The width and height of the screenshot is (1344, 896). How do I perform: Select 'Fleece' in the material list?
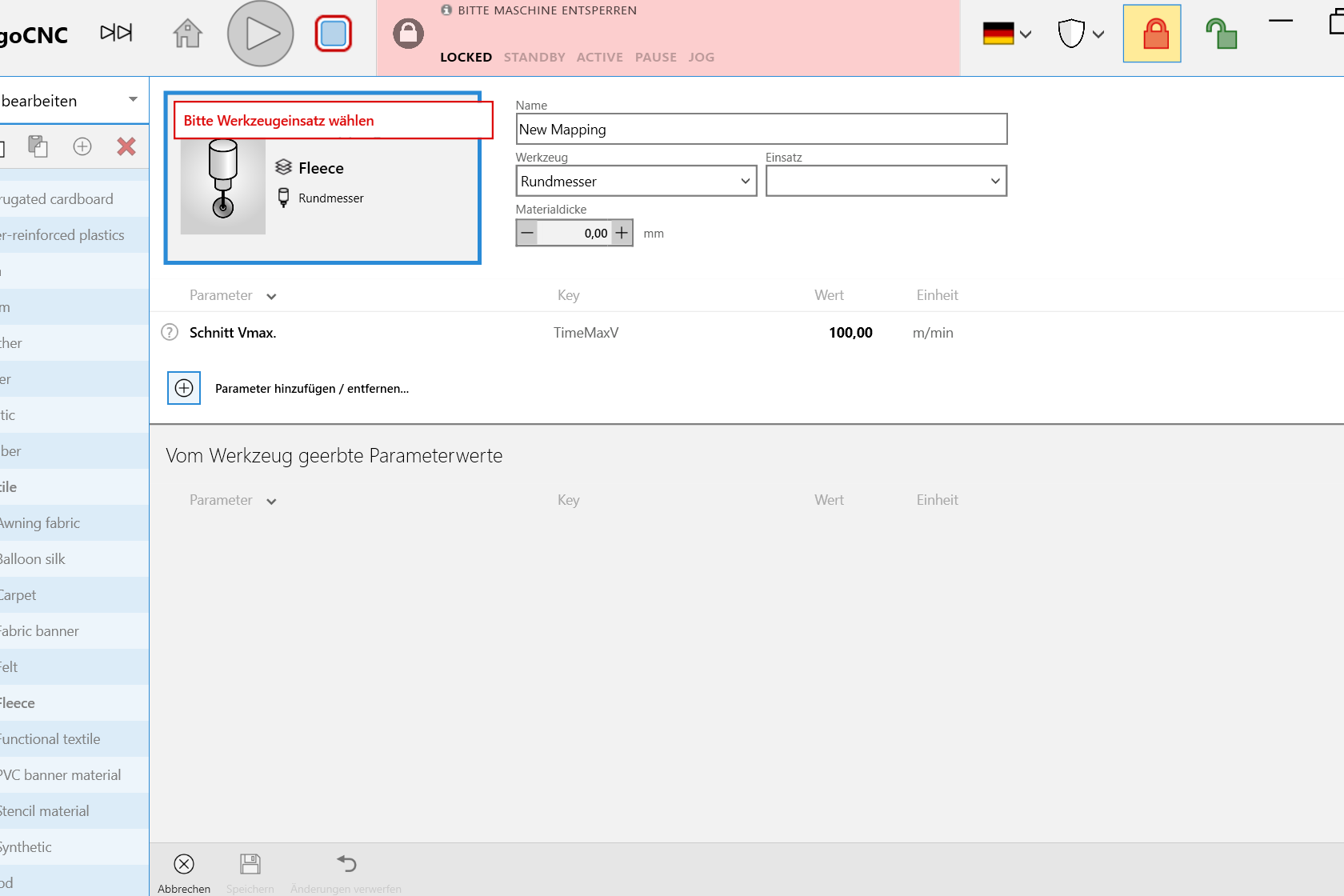pos(74,703)
